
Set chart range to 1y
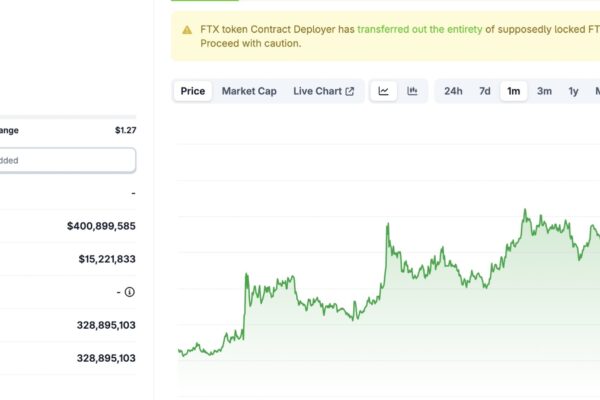click(573, 91)
